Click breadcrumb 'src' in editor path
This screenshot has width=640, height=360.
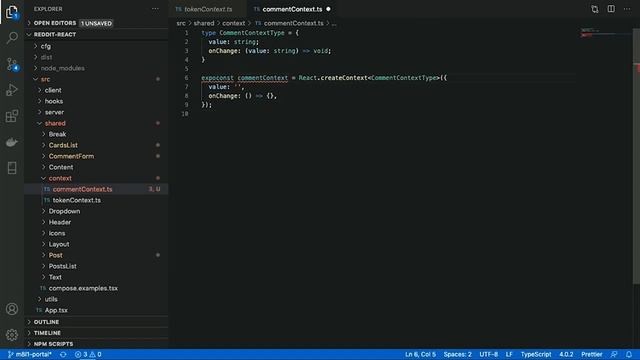pyautogui.click(x=181, y=23)
